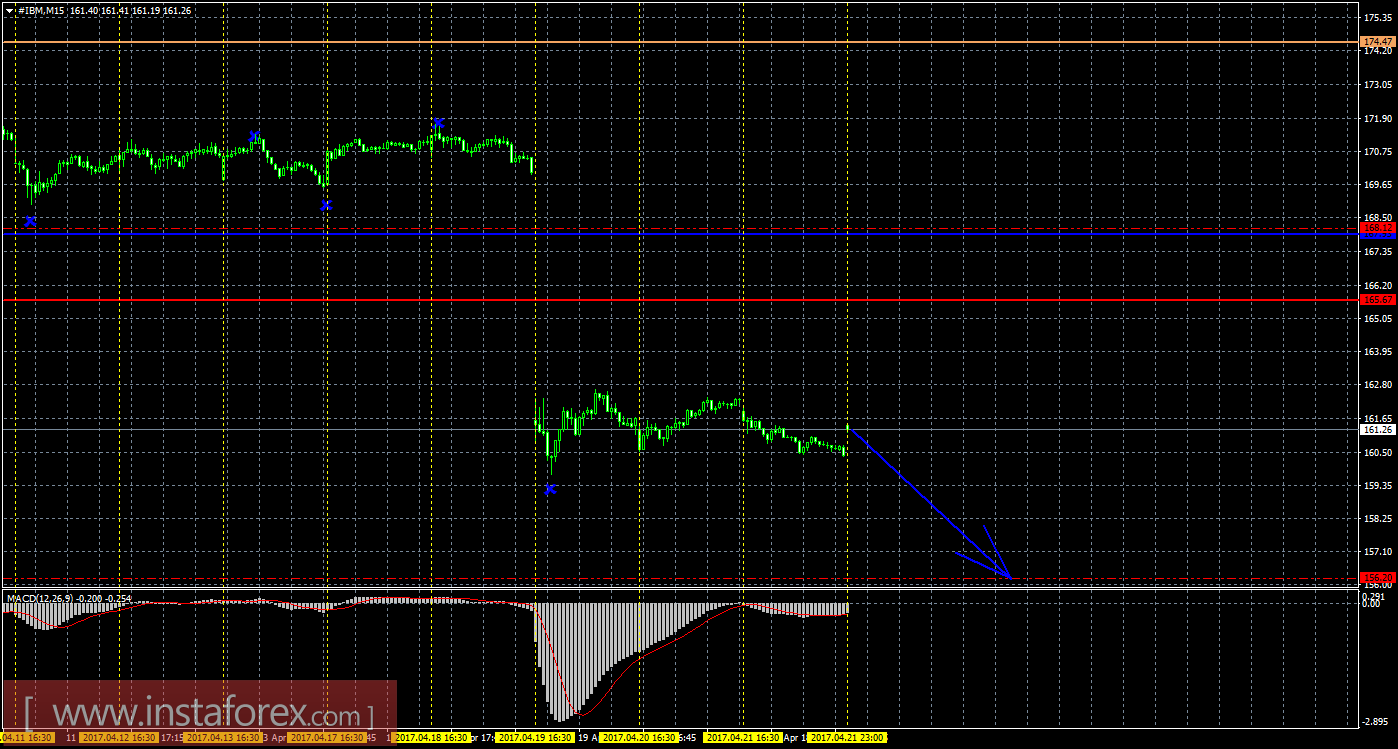
Task: Click the 173.05 price scale value
Action: (x=1376, y=85)
